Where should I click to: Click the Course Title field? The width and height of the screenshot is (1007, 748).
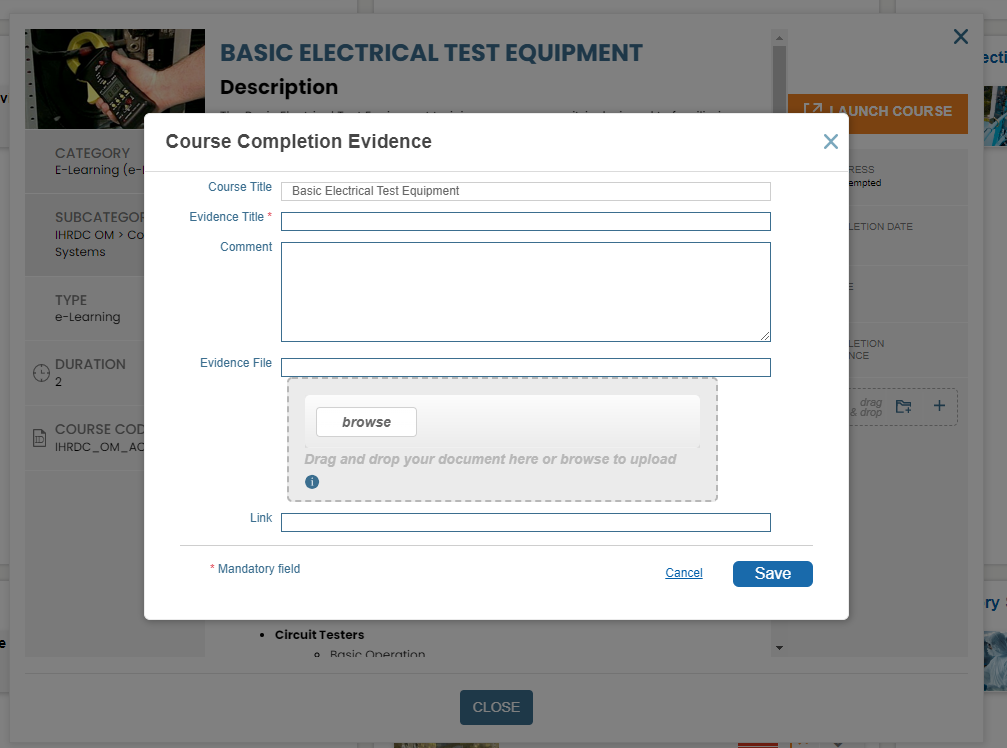pos(525,191)
